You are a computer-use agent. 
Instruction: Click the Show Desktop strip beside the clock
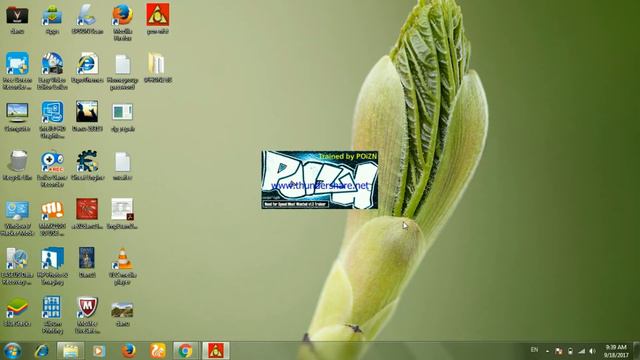coord(636,351)
